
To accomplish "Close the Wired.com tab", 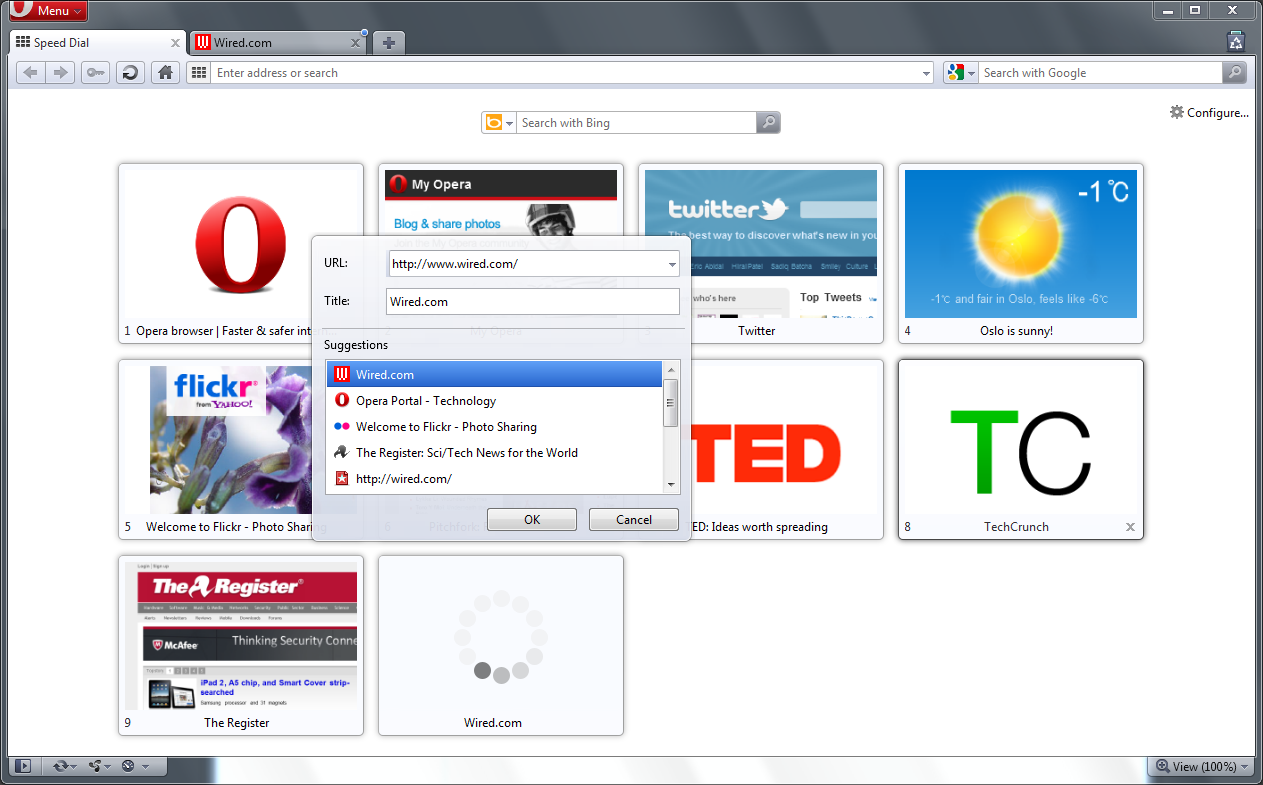I will pos(356,43).
